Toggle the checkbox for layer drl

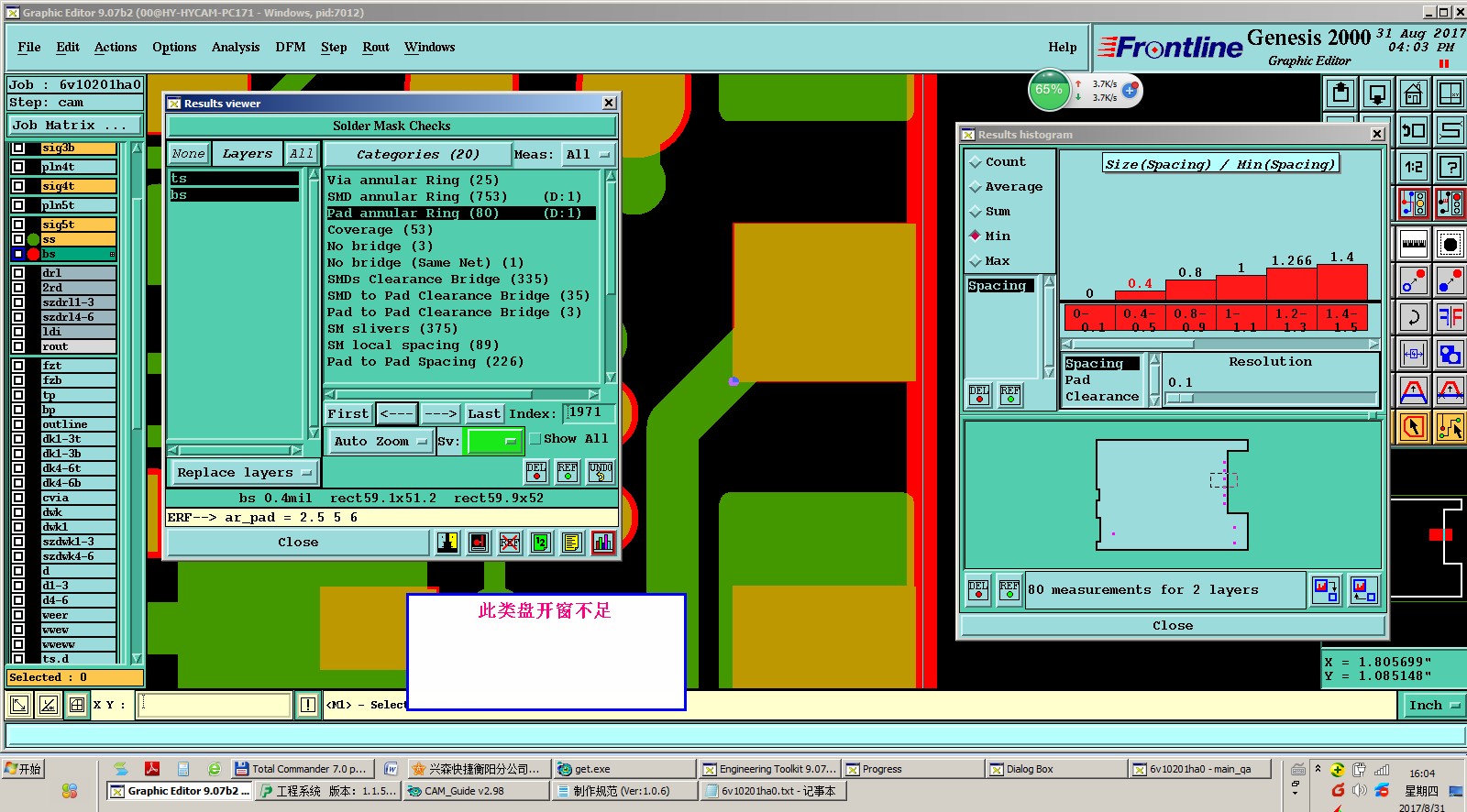(x=18, y=273)
